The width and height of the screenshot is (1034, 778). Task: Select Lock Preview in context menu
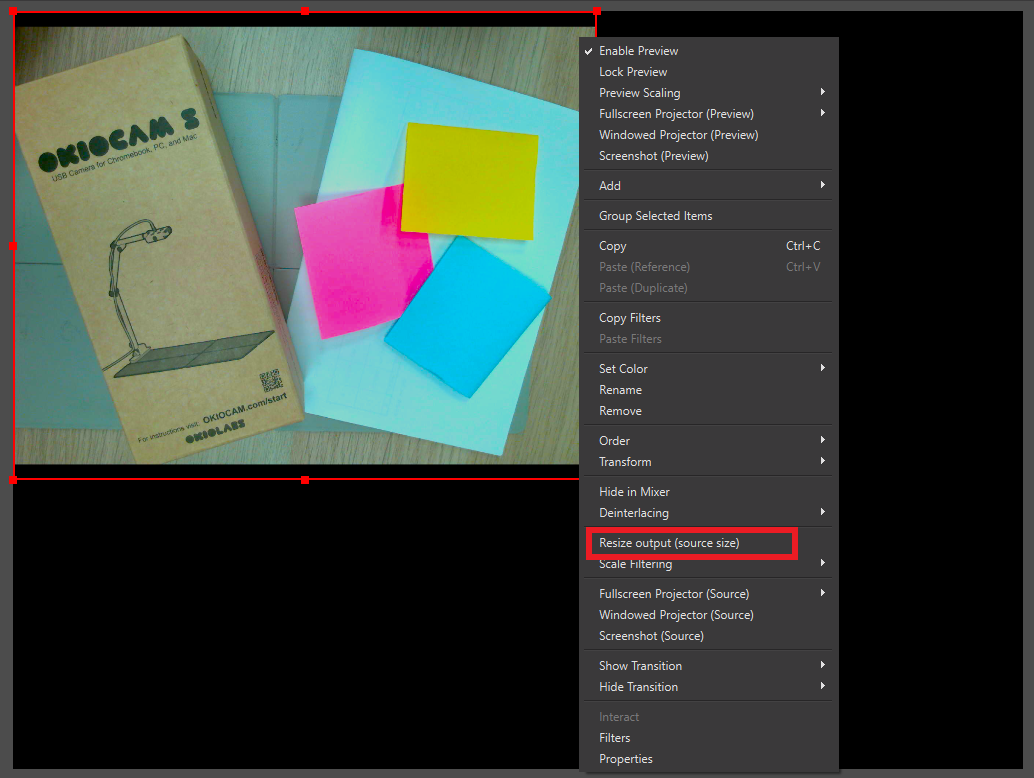pyautogui.click(x=633, y=72)
